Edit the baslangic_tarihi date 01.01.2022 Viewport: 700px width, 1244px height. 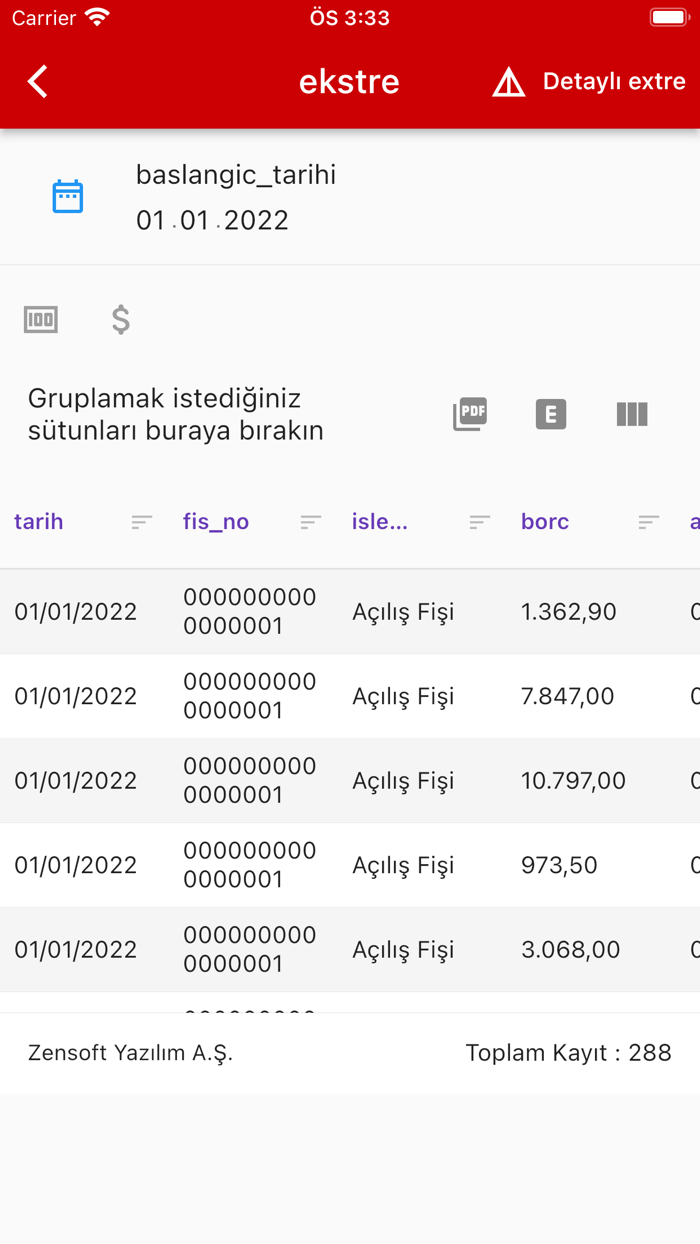(x=212, y=220)
